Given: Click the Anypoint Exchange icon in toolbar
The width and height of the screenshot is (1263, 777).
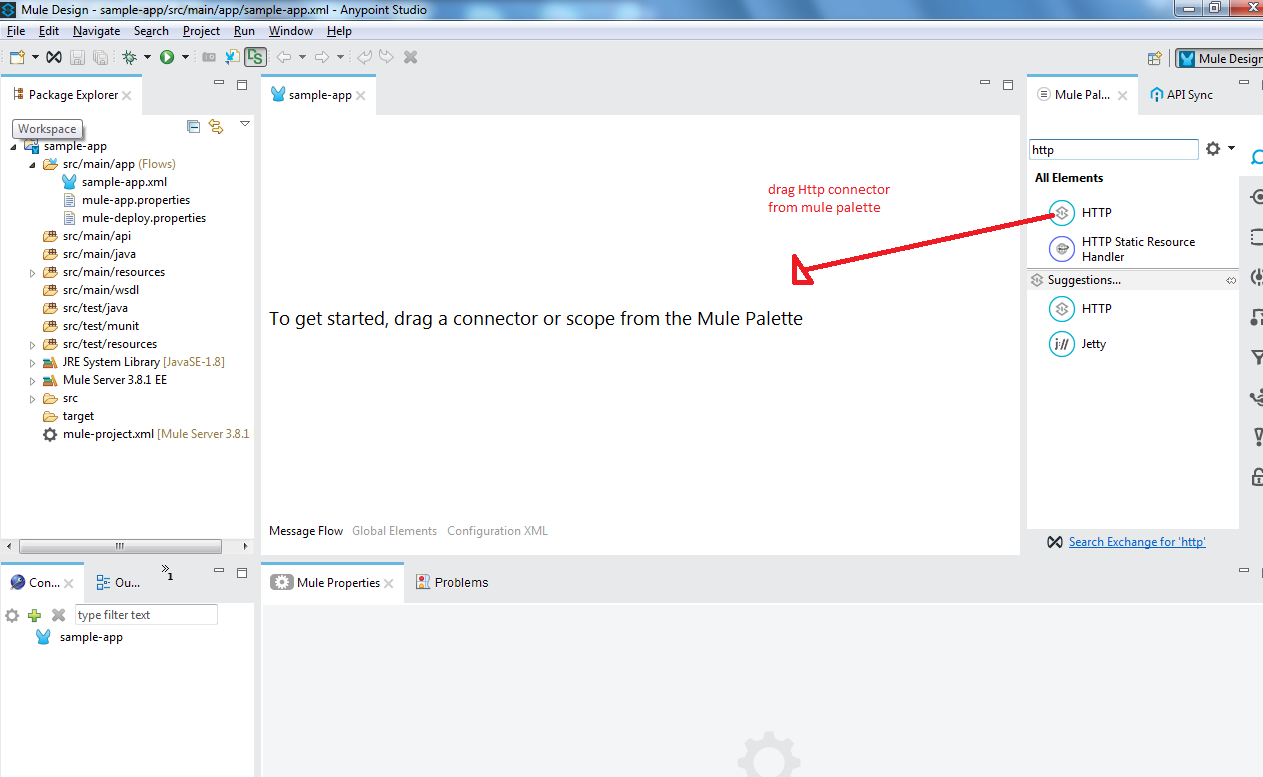Looking at the screenshot, I should (55, 58).
